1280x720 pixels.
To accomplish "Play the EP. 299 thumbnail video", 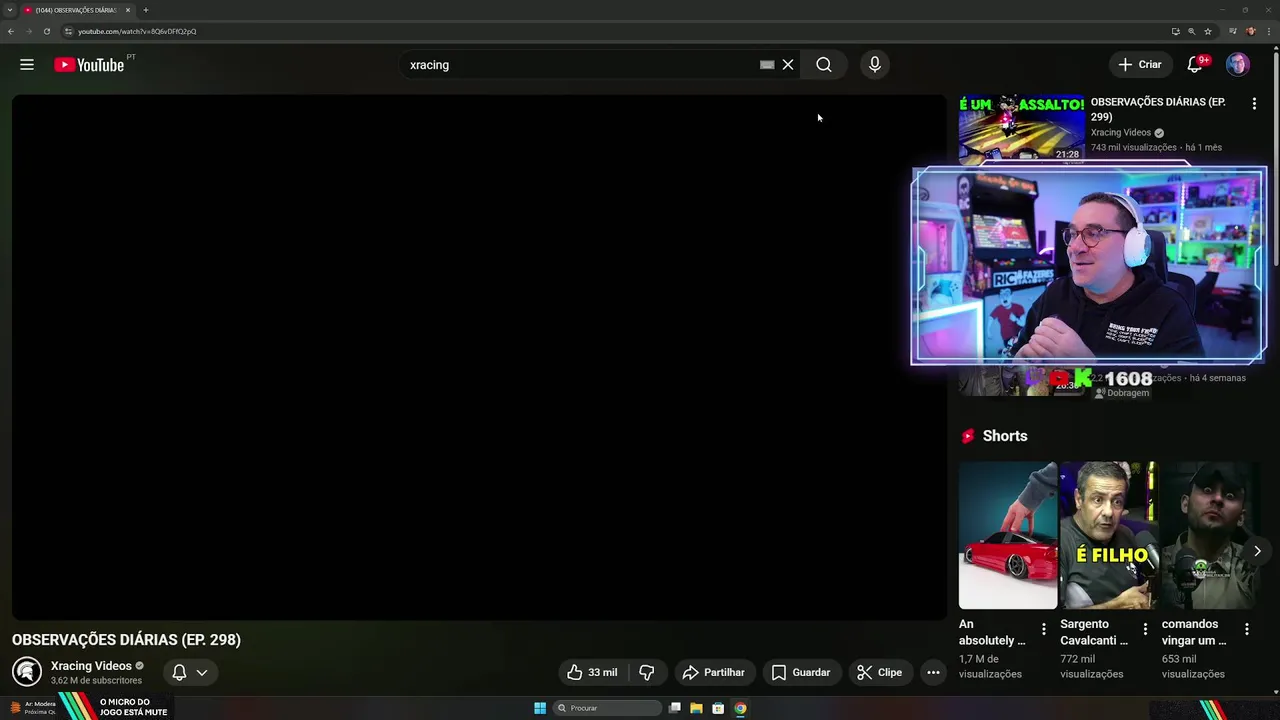I will click(x=1021, y=129).
